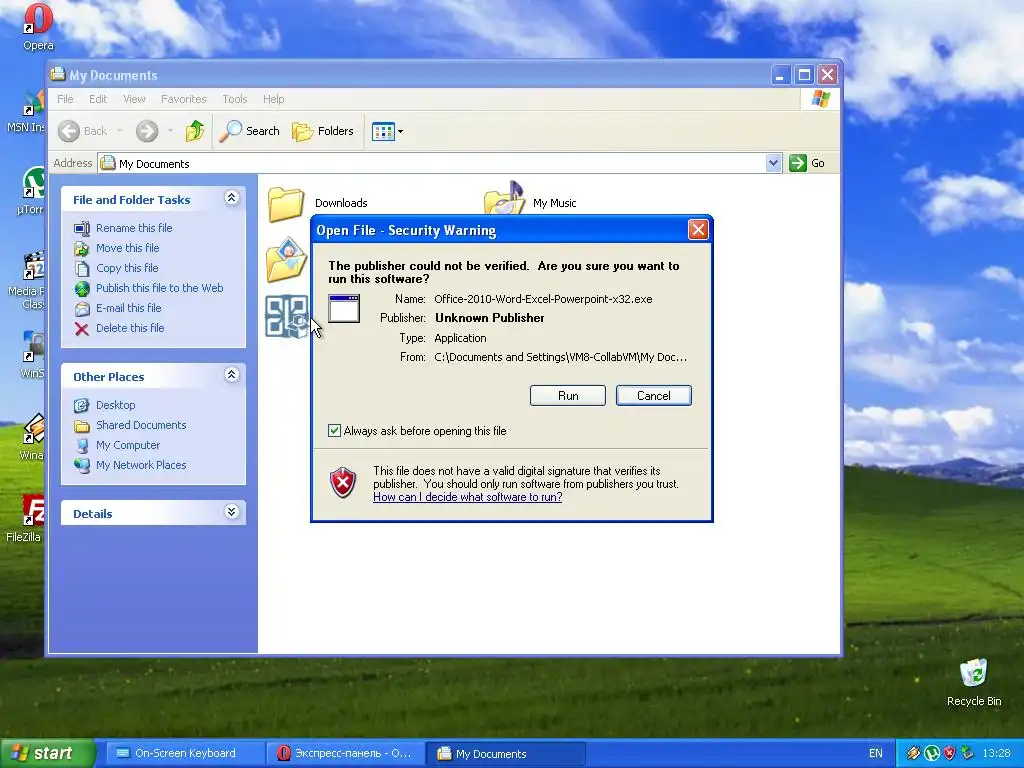The height and width of the screenshot is (768, 1024).
Task: Open the Views dropdown button
Action: point(387,131)
